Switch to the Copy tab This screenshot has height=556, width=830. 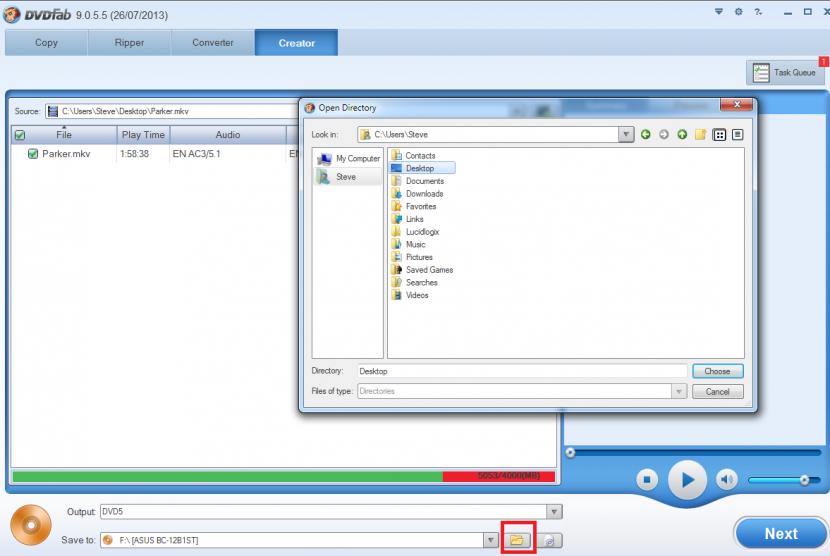tap(46, 43)
